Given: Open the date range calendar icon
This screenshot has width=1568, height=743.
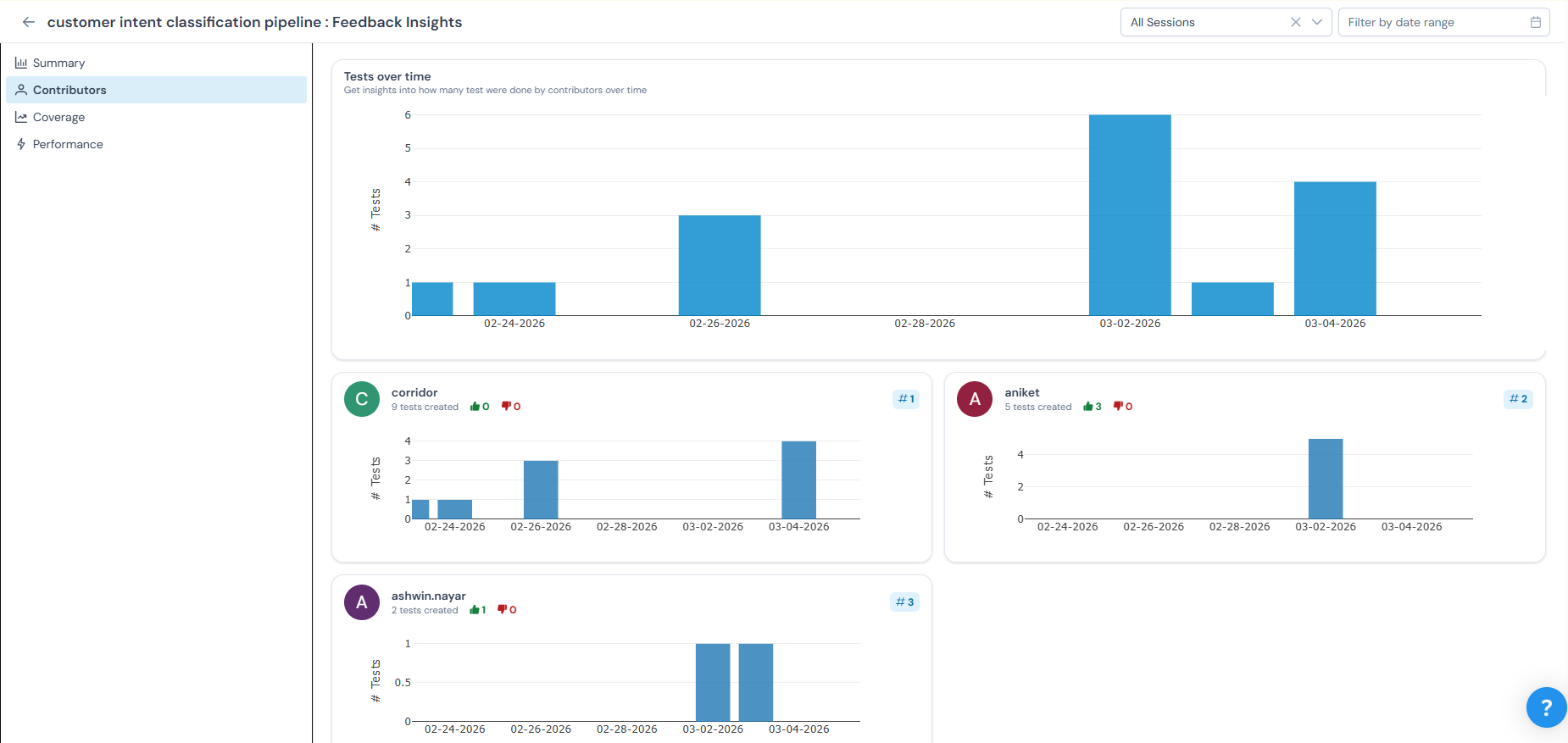Looking at the screenshot, I should click(1535, 22).
